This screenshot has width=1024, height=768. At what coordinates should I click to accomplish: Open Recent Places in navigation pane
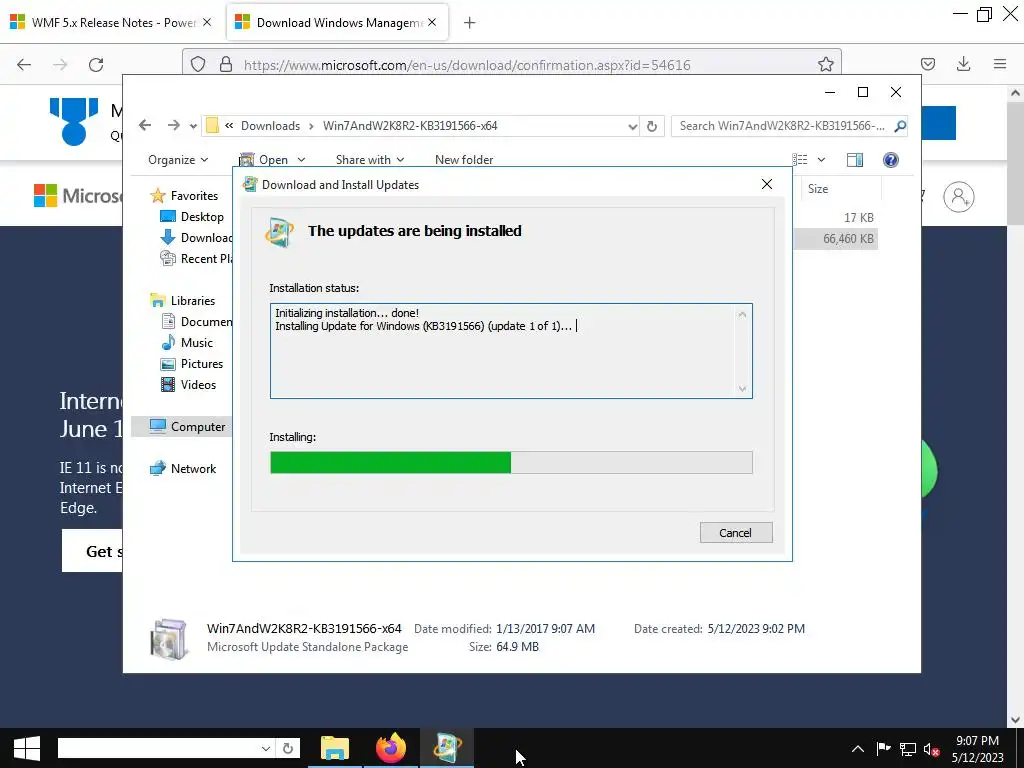click(x=196, y=259)
